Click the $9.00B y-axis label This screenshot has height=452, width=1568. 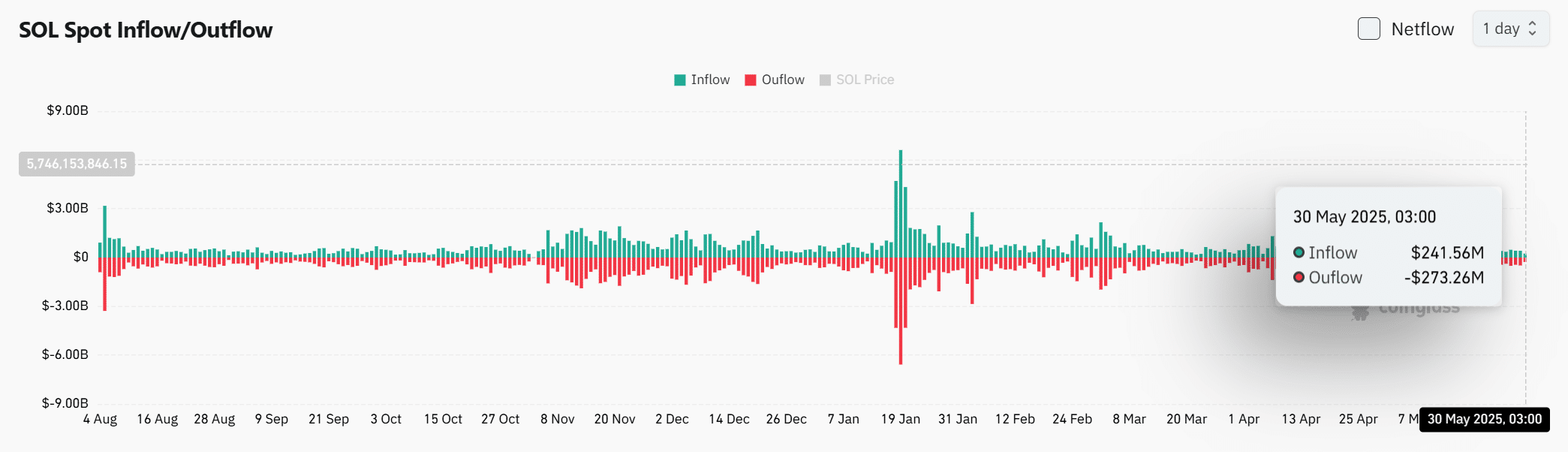coord(68,110)
